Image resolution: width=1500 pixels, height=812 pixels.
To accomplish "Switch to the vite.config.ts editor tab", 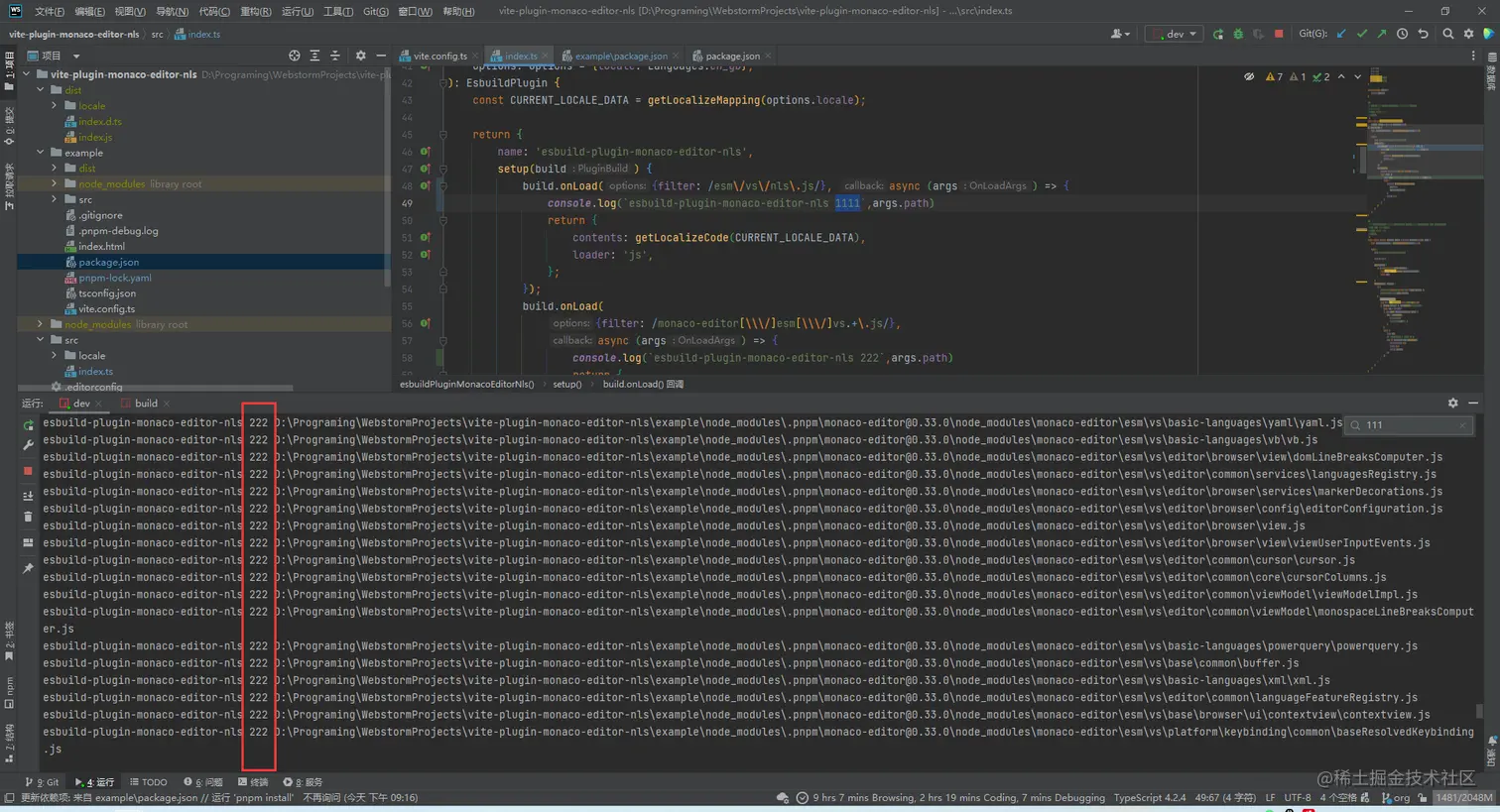I will click(438, 57).
